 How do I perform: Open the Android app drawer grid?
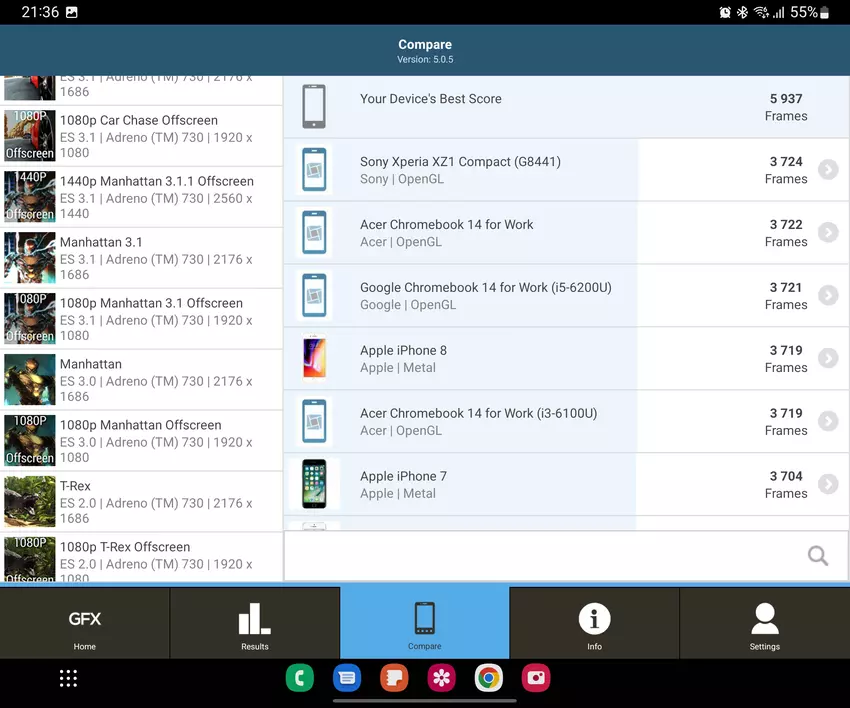click(x=68, y=679)
